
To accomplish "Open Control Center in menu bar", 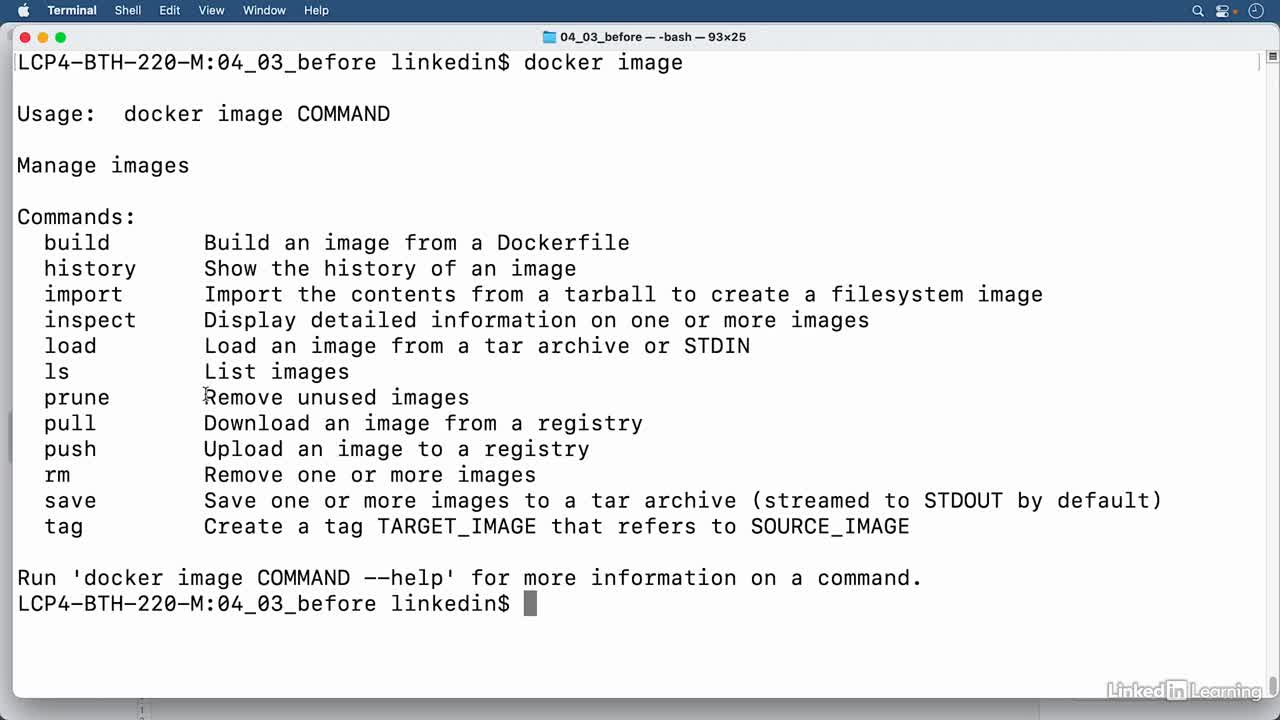I will pos(1222,11).
